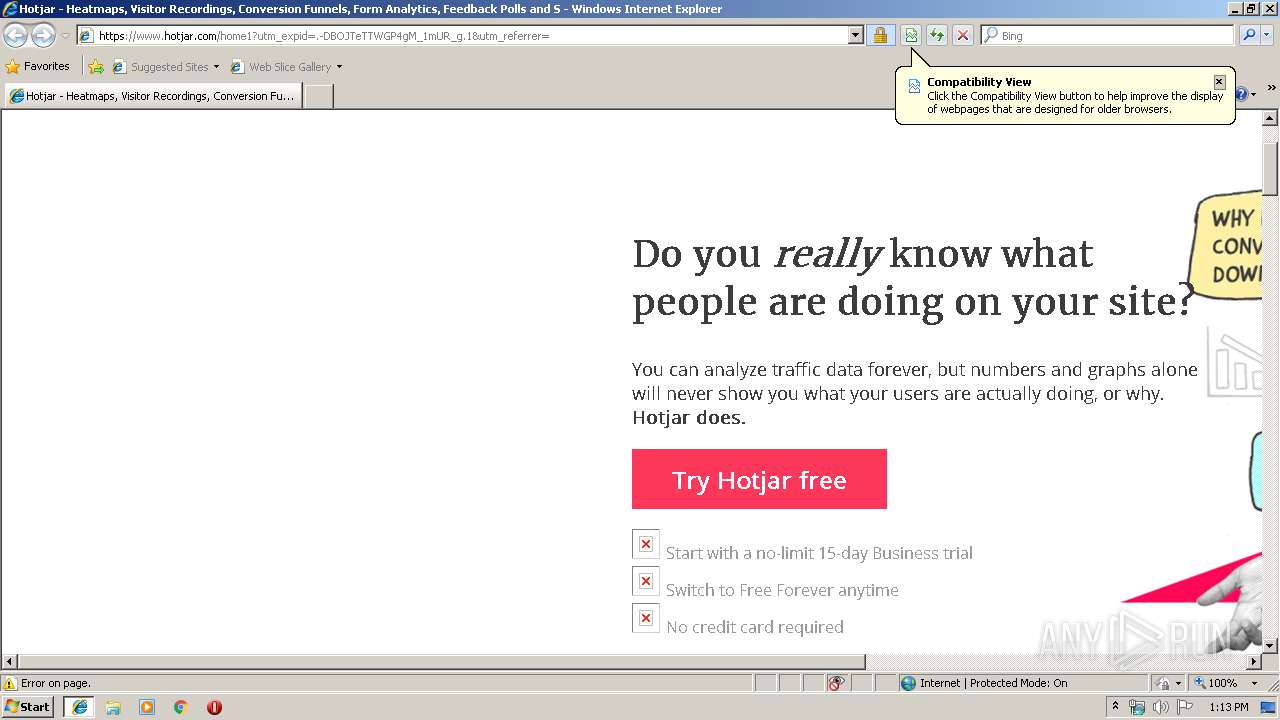Open the Favorites star button
Image resolution: width=1280 pixels, height=720 pixels.
coord(38,67)
